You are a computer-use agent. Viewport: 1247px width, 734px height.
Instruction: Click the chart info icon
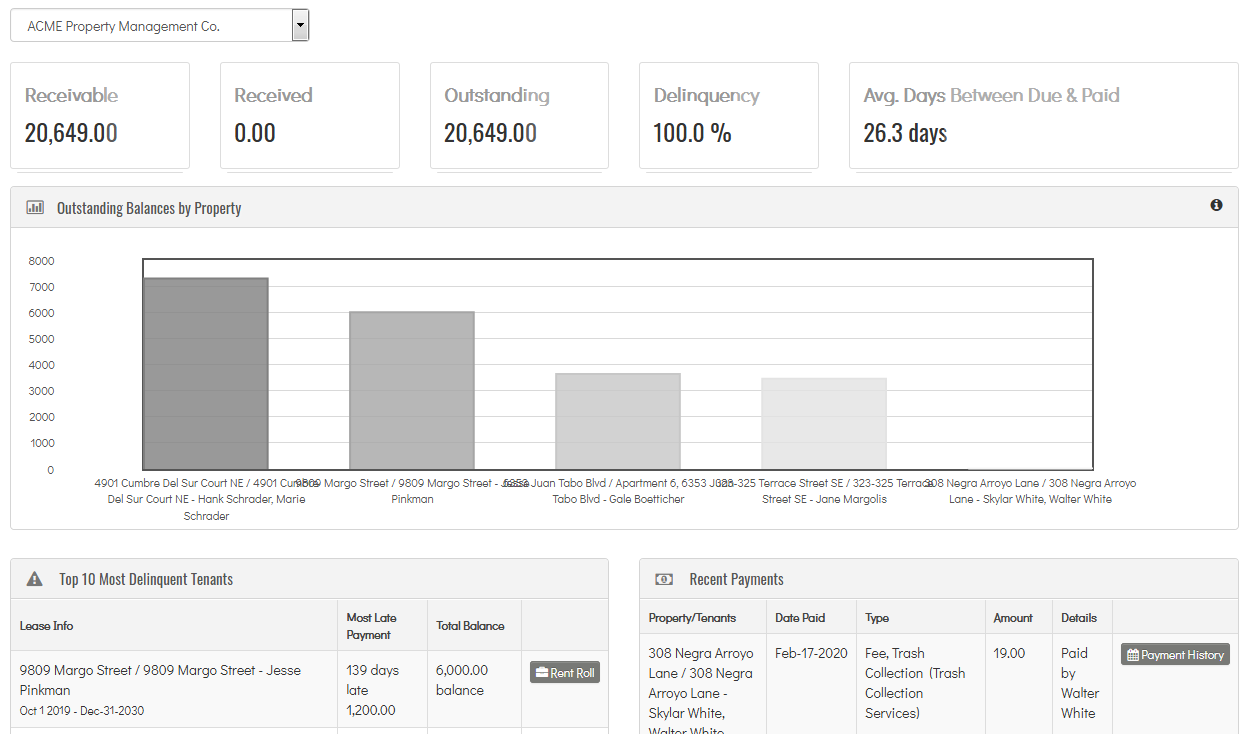coord(1216,205)
